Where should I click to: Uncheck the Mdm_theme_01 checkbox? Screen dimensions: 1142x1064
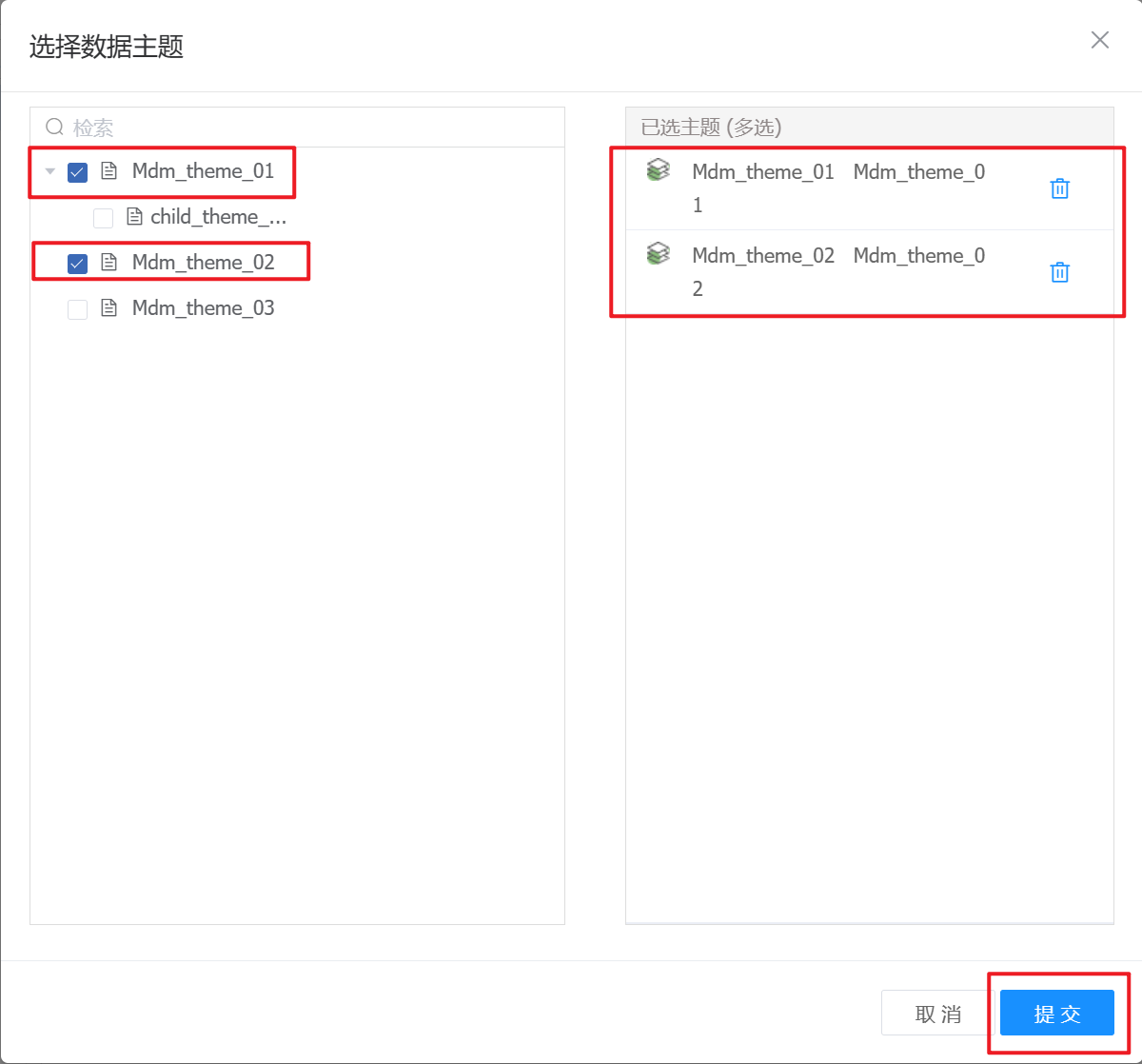click(78, 172)
